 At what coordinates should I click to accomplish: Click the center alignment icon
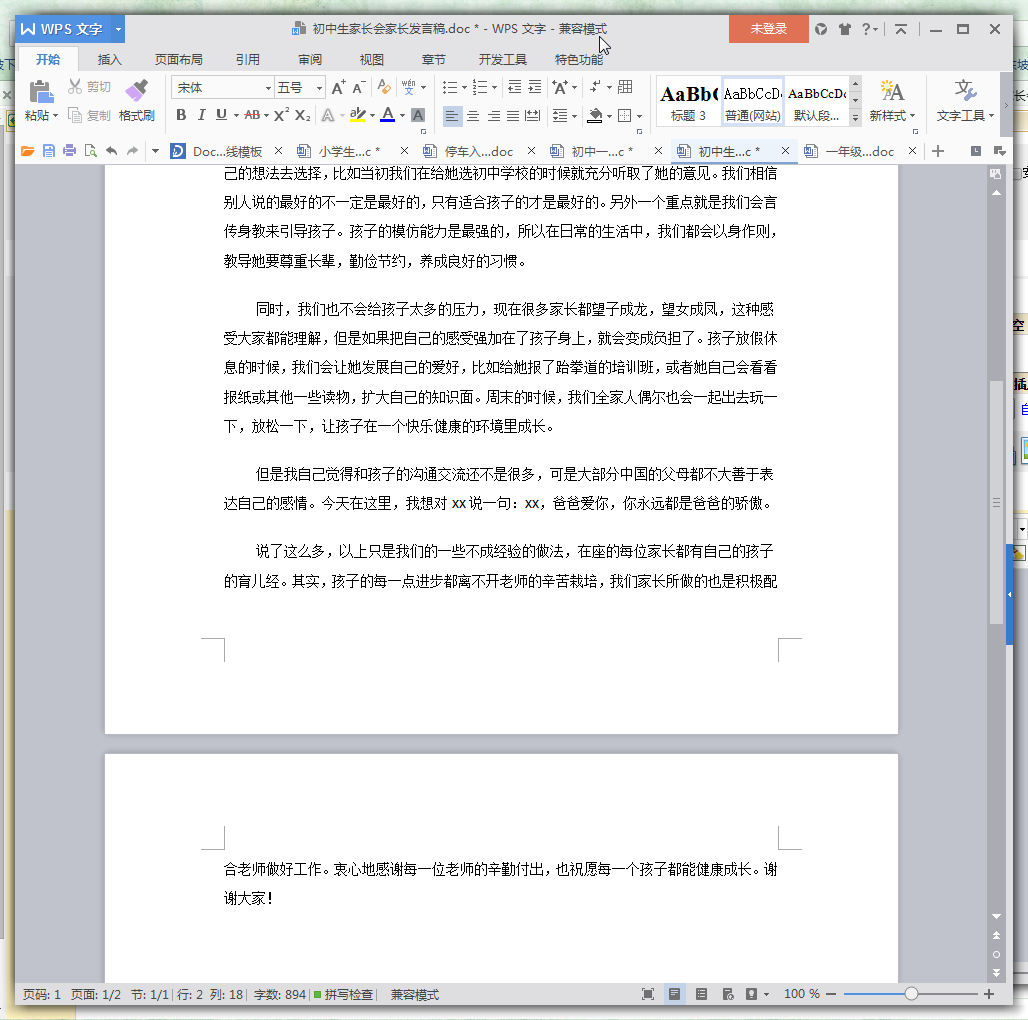(473, 116)
